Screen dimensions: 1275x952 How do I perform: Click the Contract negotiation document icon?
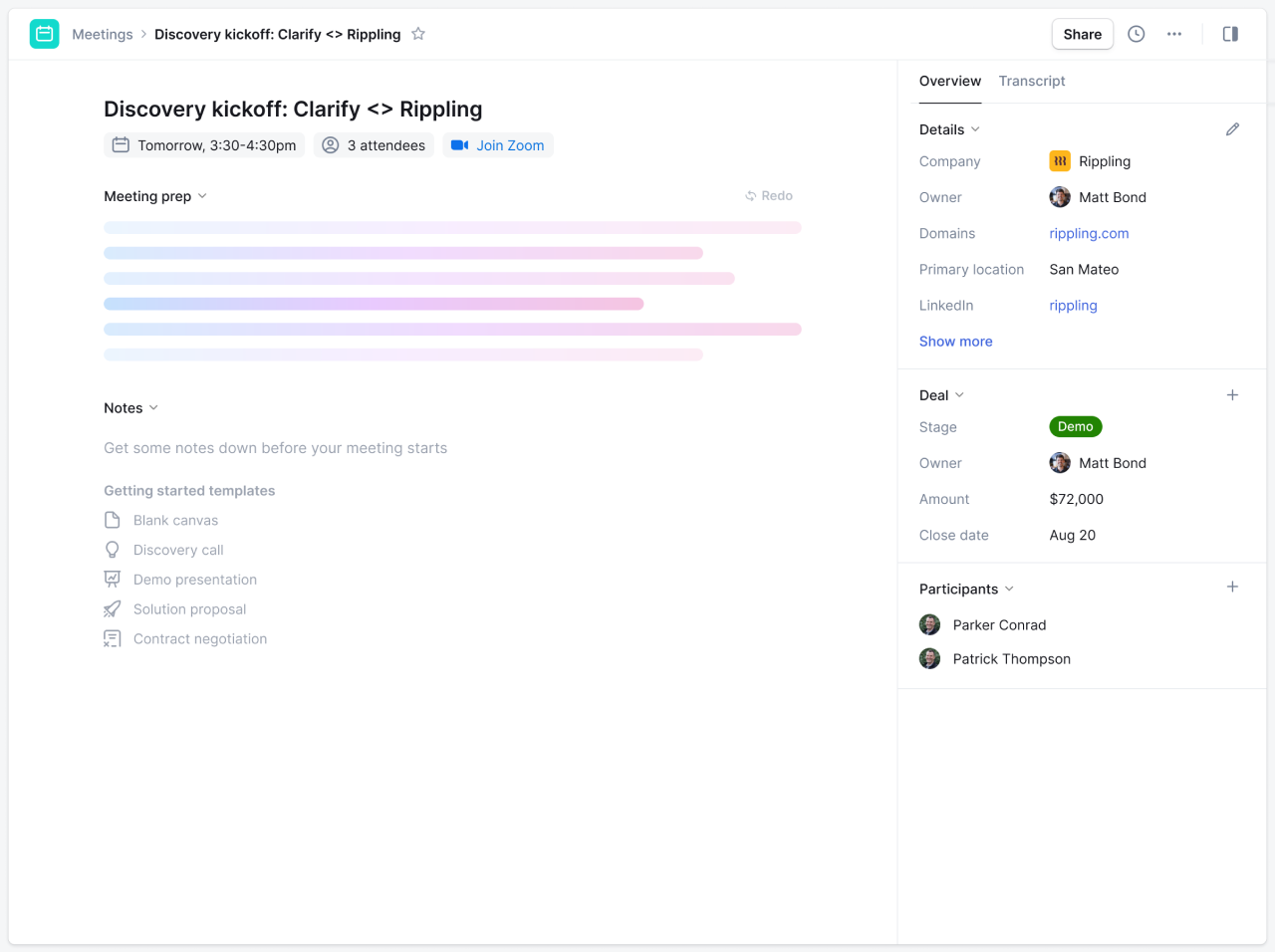coord(113,639)
